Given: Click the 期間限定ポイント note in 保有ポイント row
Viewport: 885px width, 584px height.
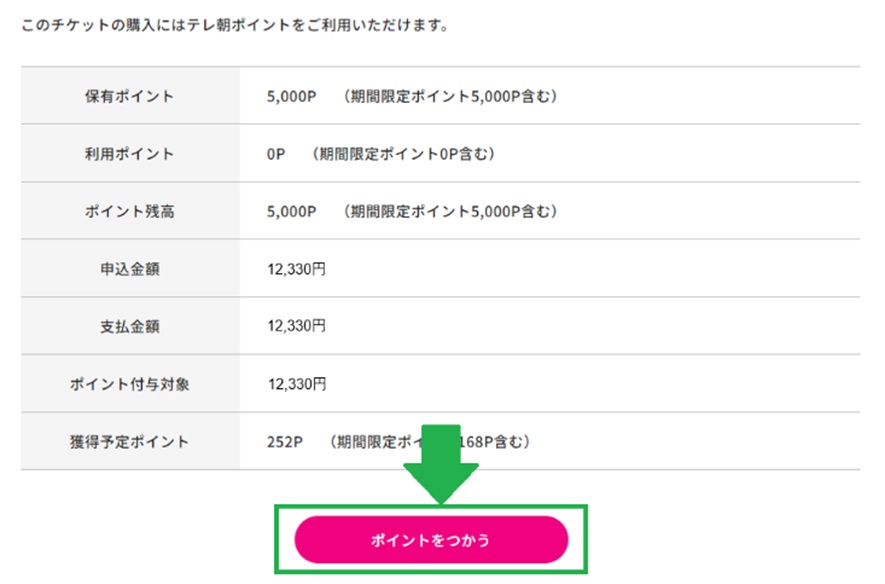Looking at the screenshot, I should click(x=448, y=97).
